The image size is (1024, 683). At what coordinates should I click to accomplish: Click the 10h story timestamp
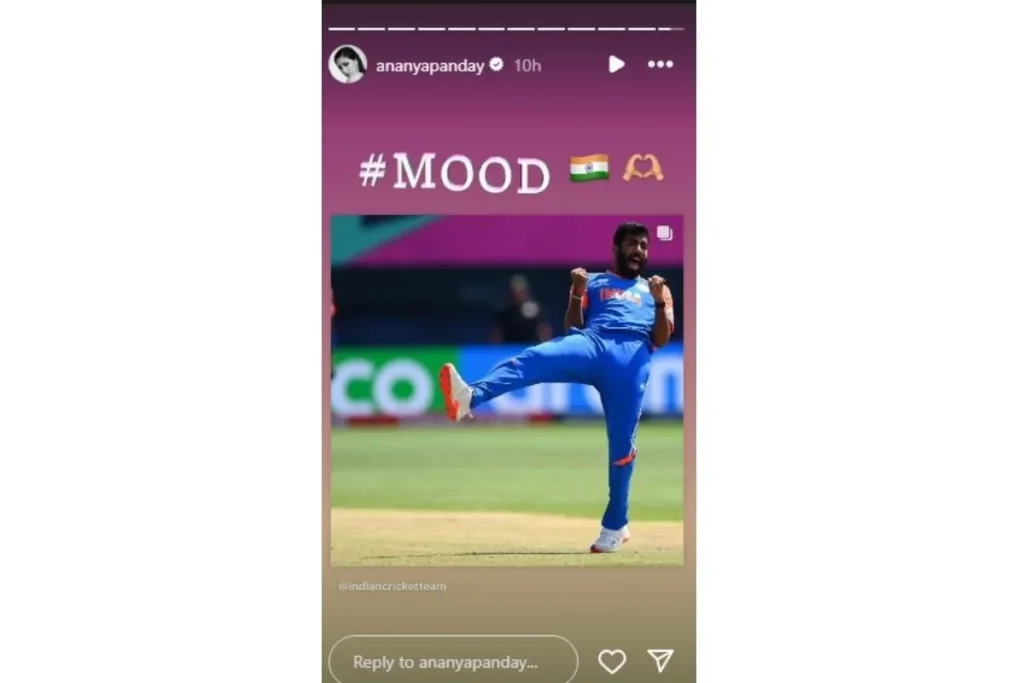click(x=527, y=65)
